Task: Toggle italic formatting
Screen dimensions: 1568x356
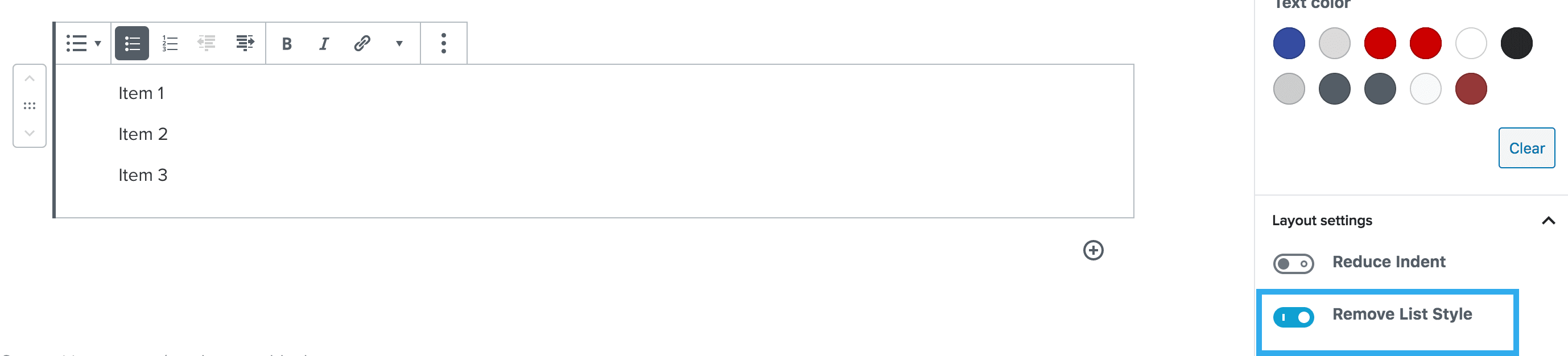Action: tap(324, 44)
